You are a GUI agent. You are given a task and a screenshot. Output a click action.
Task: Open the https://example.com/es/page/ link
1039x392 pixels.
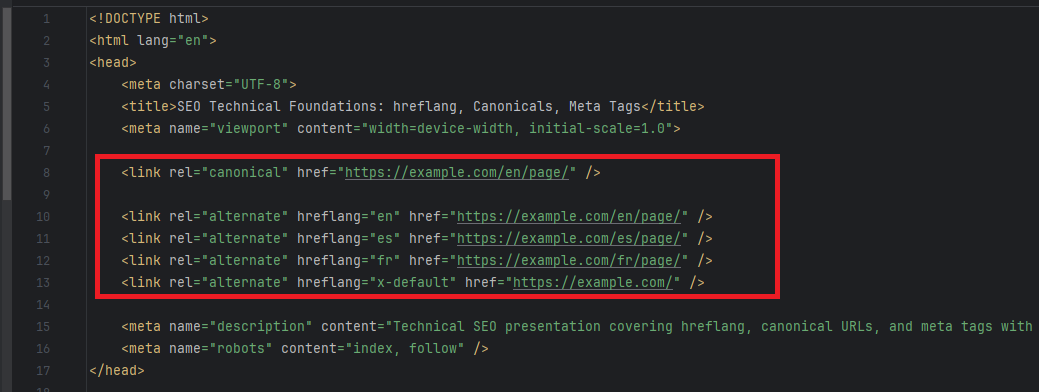569,238
